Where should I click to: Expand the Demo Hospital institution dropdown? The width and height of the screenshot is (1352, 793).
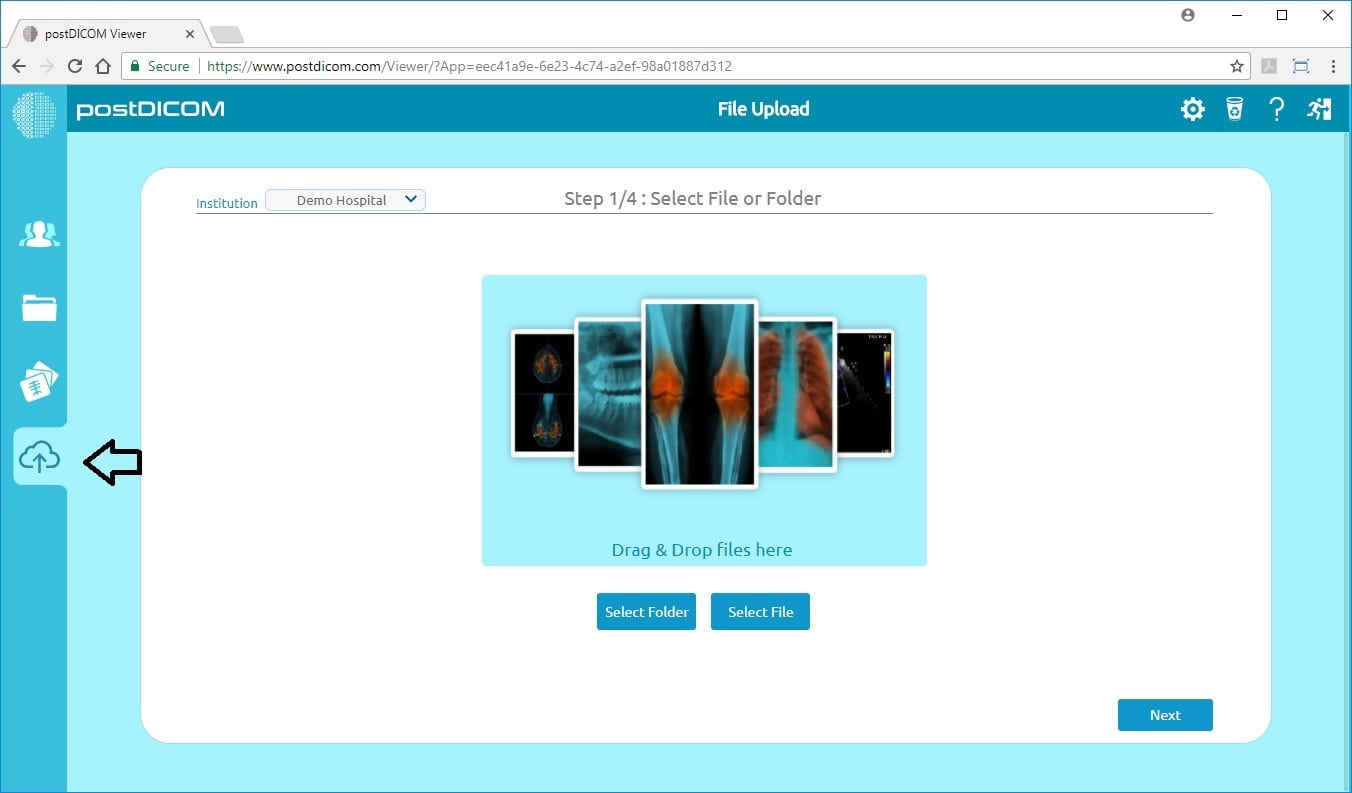point(345,200)
